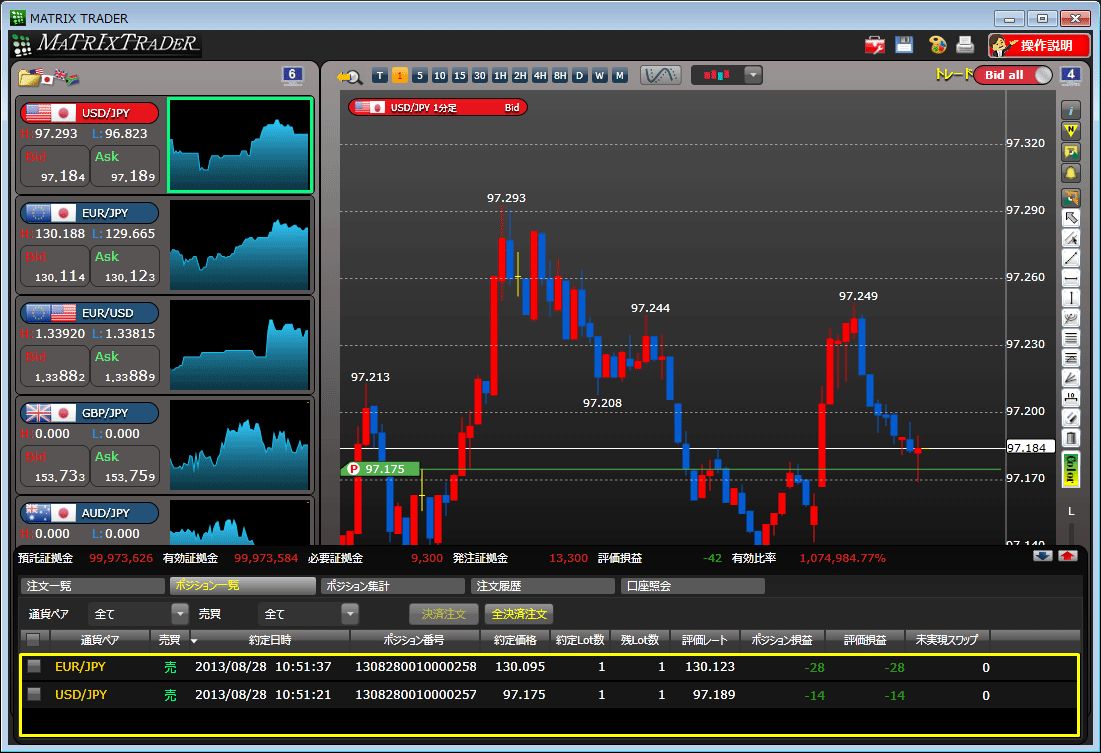Viewport: 1101px width, 753px height.
Task: Open the red toolbox settings icon
Action: (x=875, y=45)
